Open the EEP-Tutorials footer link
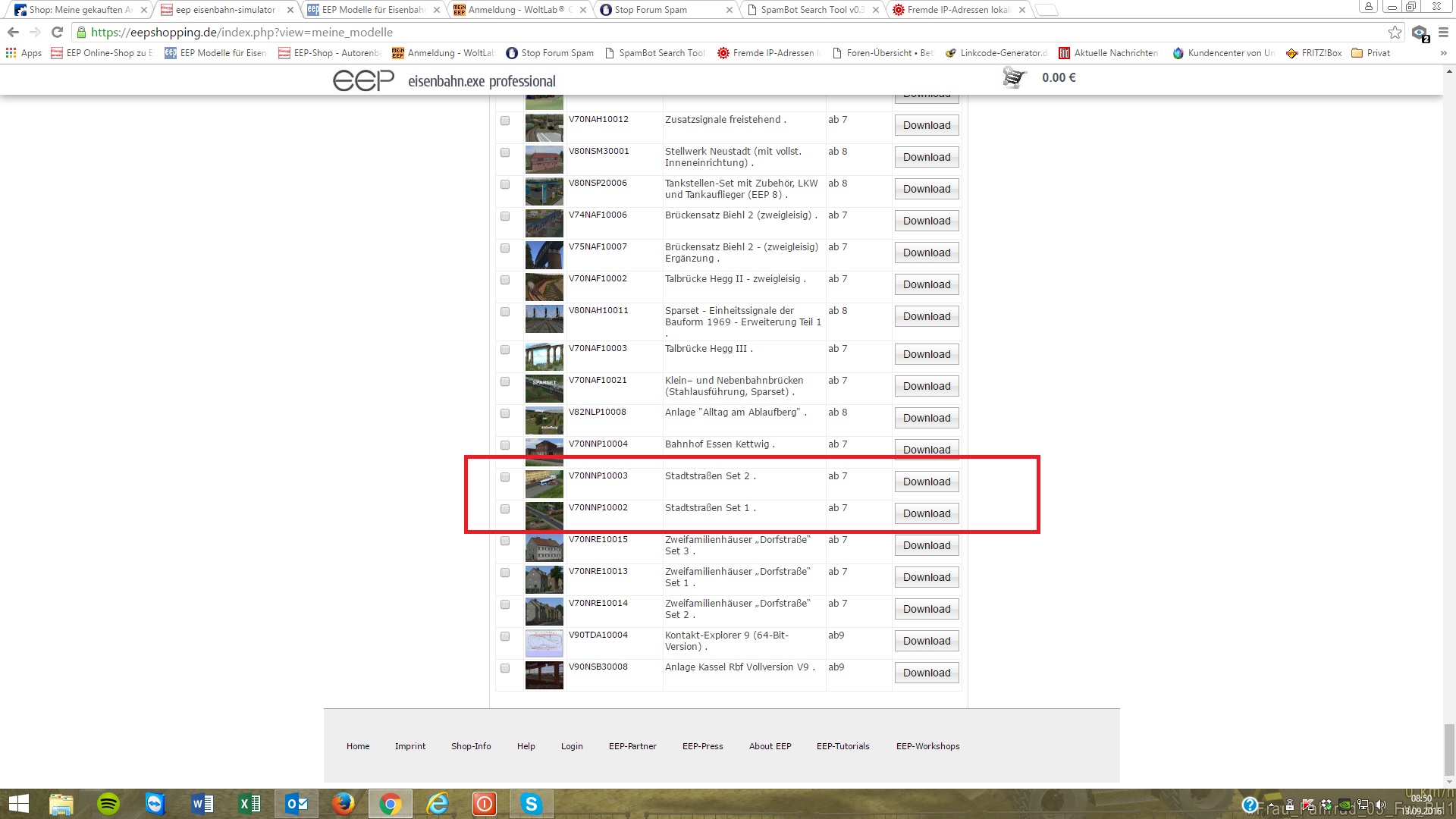1456x819 pixels. coord(843,746)
